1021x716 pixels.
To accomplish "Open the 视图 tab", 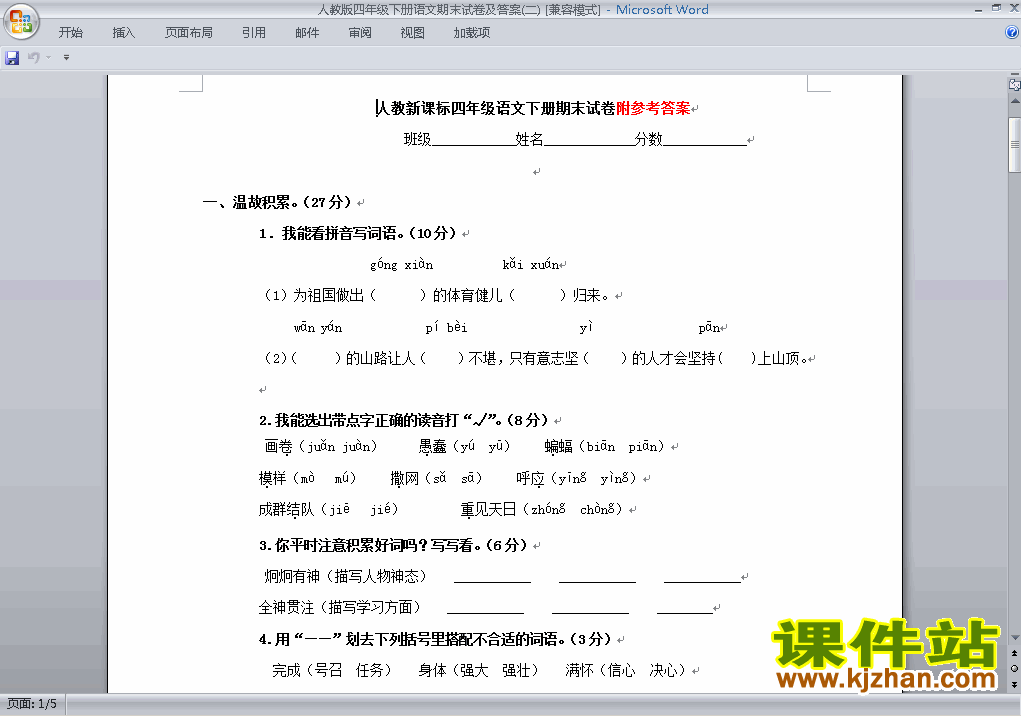I will pos(413,33).
